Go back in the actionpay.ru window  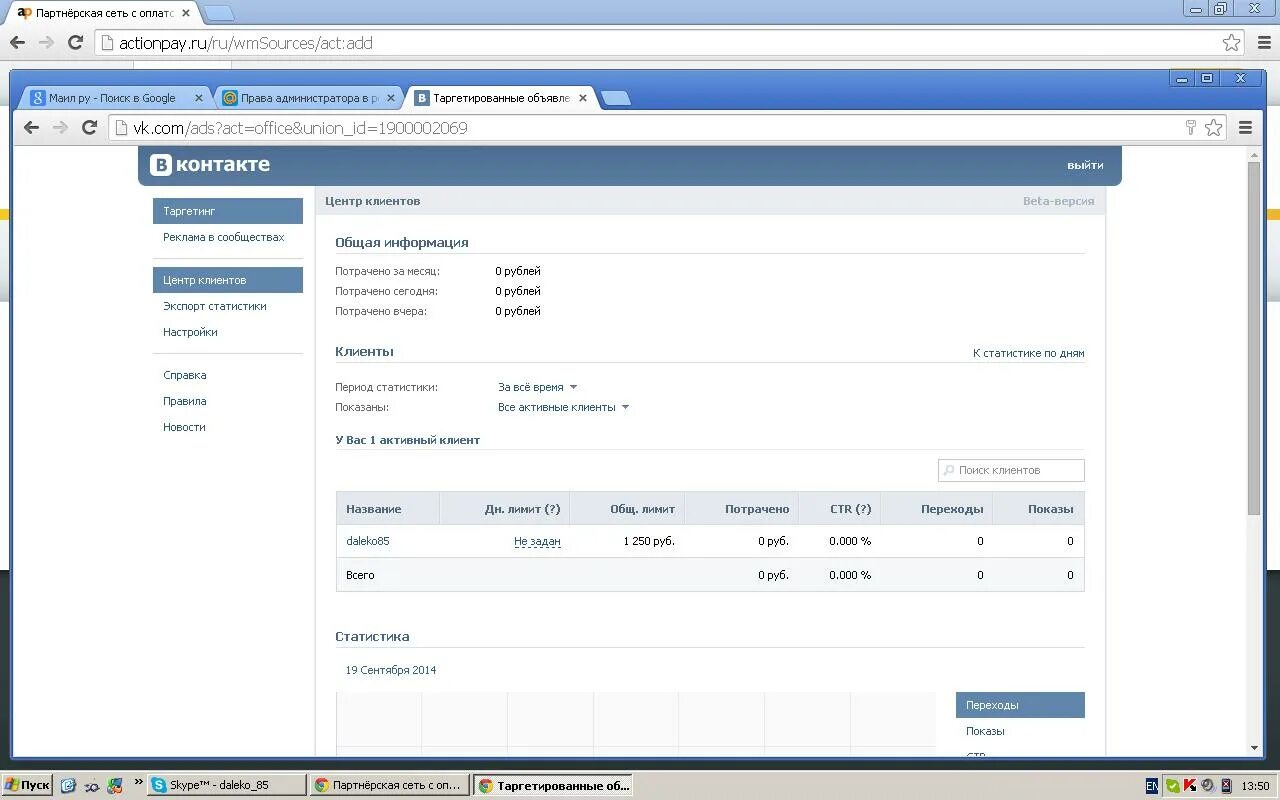click(x=17, y=42)
